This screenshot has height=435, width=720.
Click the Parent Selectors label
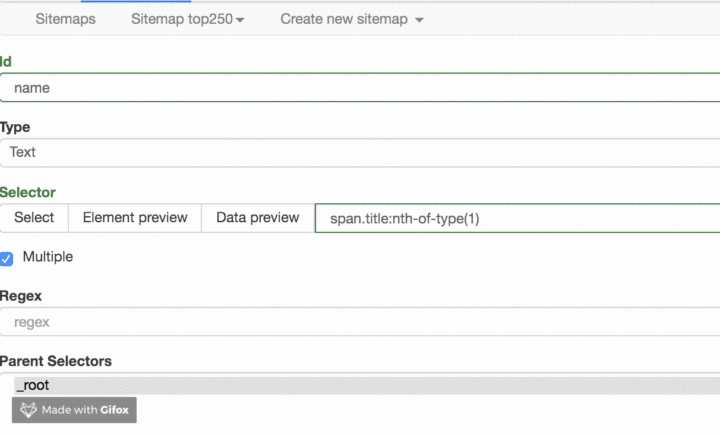click(56, 361)
